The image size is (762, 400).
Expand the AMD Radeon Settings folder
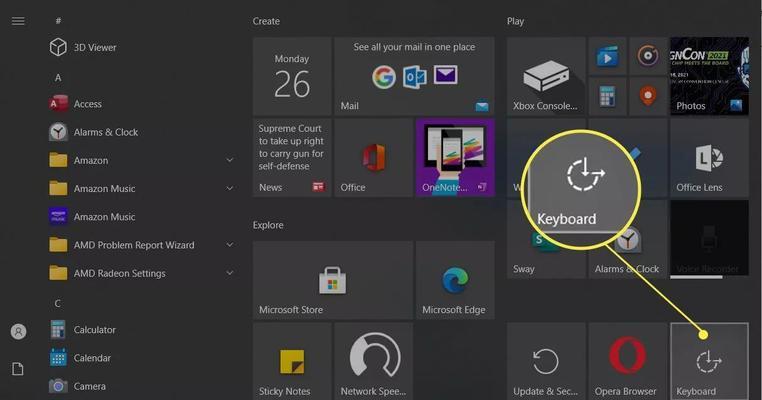[x=141, y=273]
